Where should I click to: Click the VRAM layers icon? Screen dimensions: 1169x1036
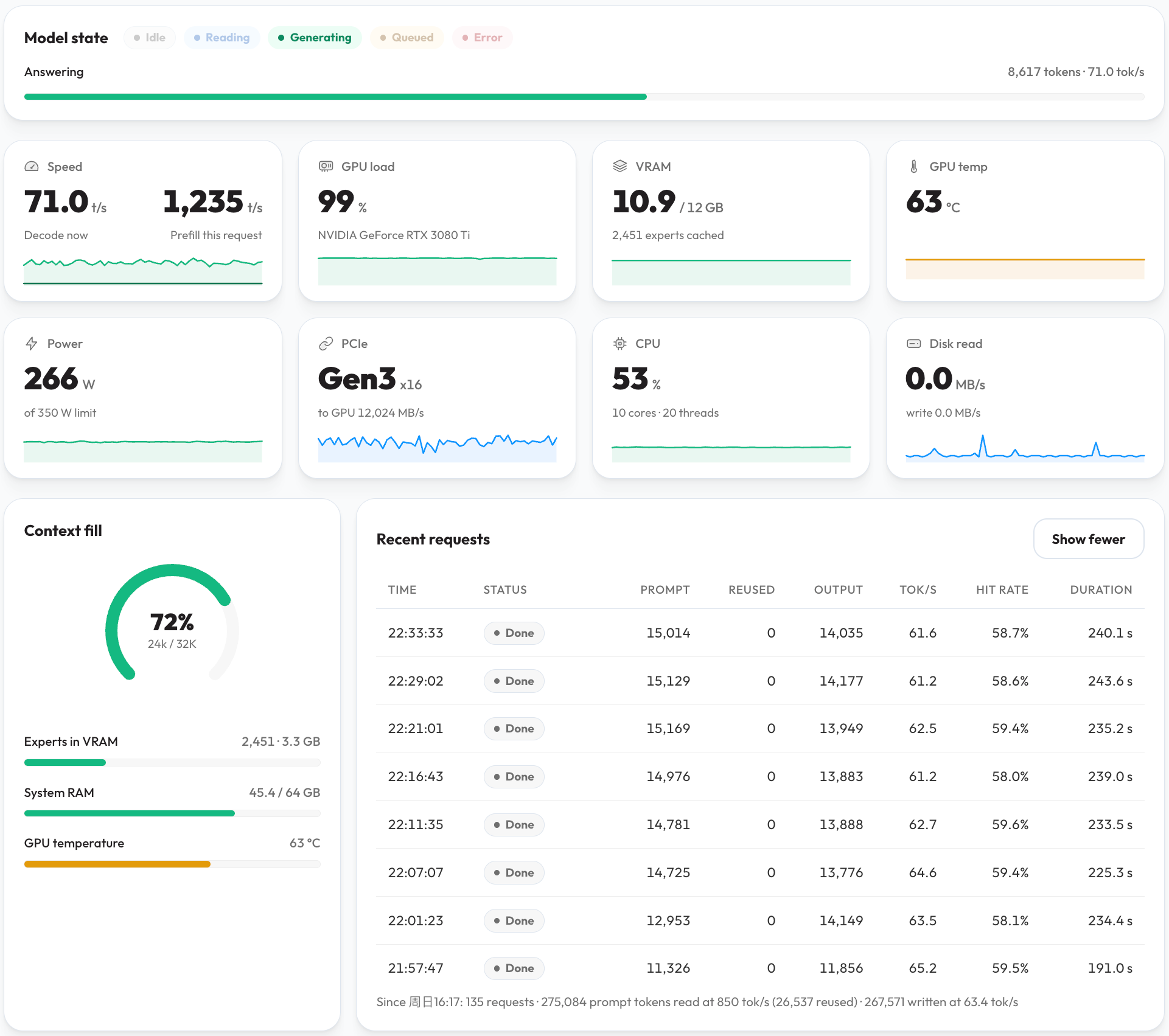coord(619,167)
